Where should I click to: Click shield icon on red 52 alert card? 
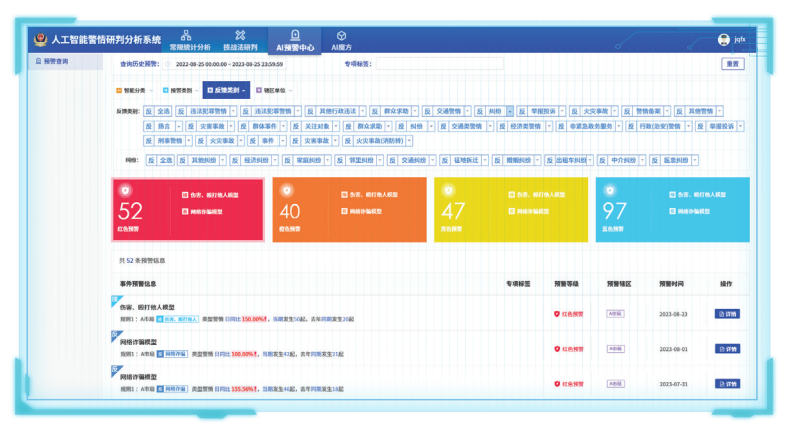pyautogui.click(x=125, y=189)
